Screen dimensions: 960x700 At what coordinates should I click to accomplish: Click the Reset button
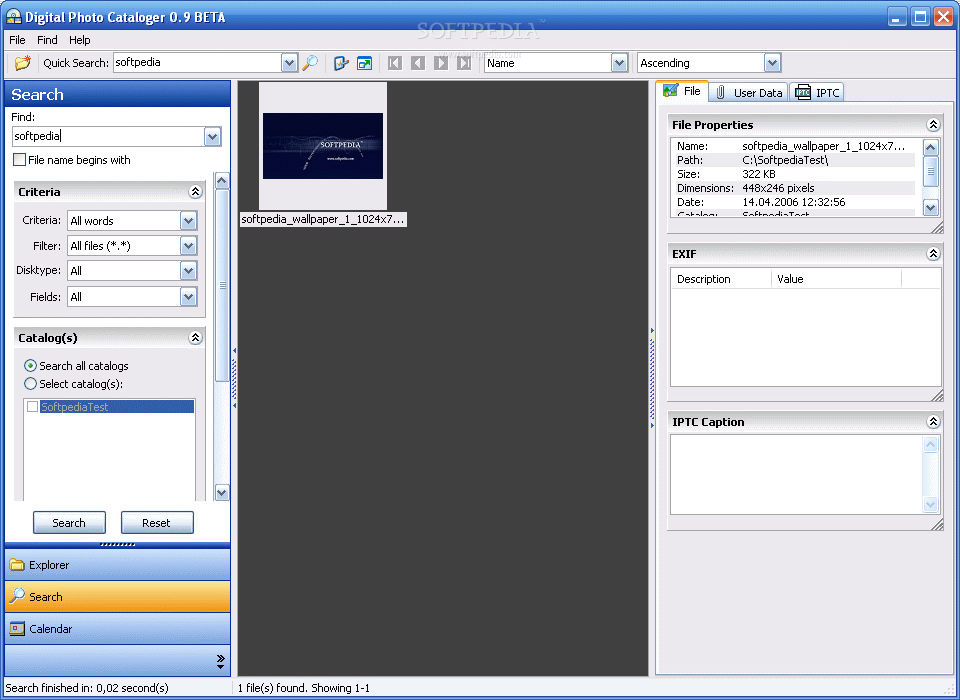pos(157,523)
